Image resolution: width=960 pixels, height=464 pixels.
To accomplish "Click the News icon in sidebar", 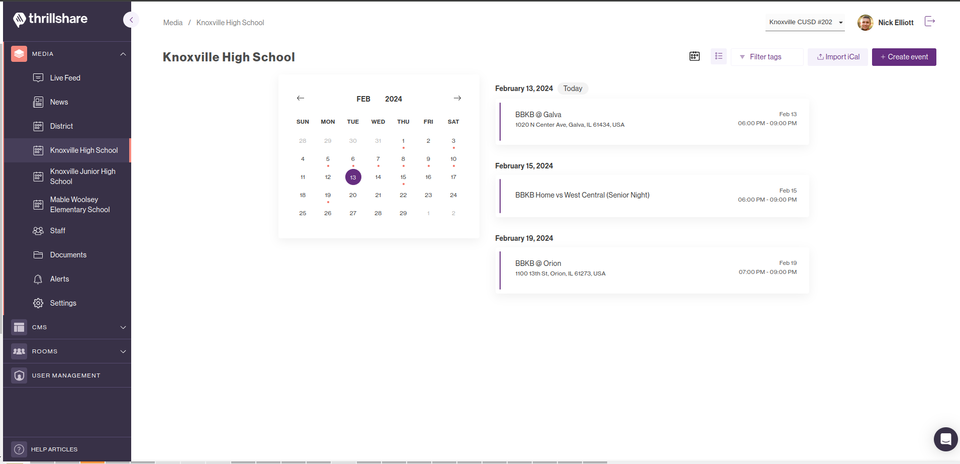I will click(38, 102).
